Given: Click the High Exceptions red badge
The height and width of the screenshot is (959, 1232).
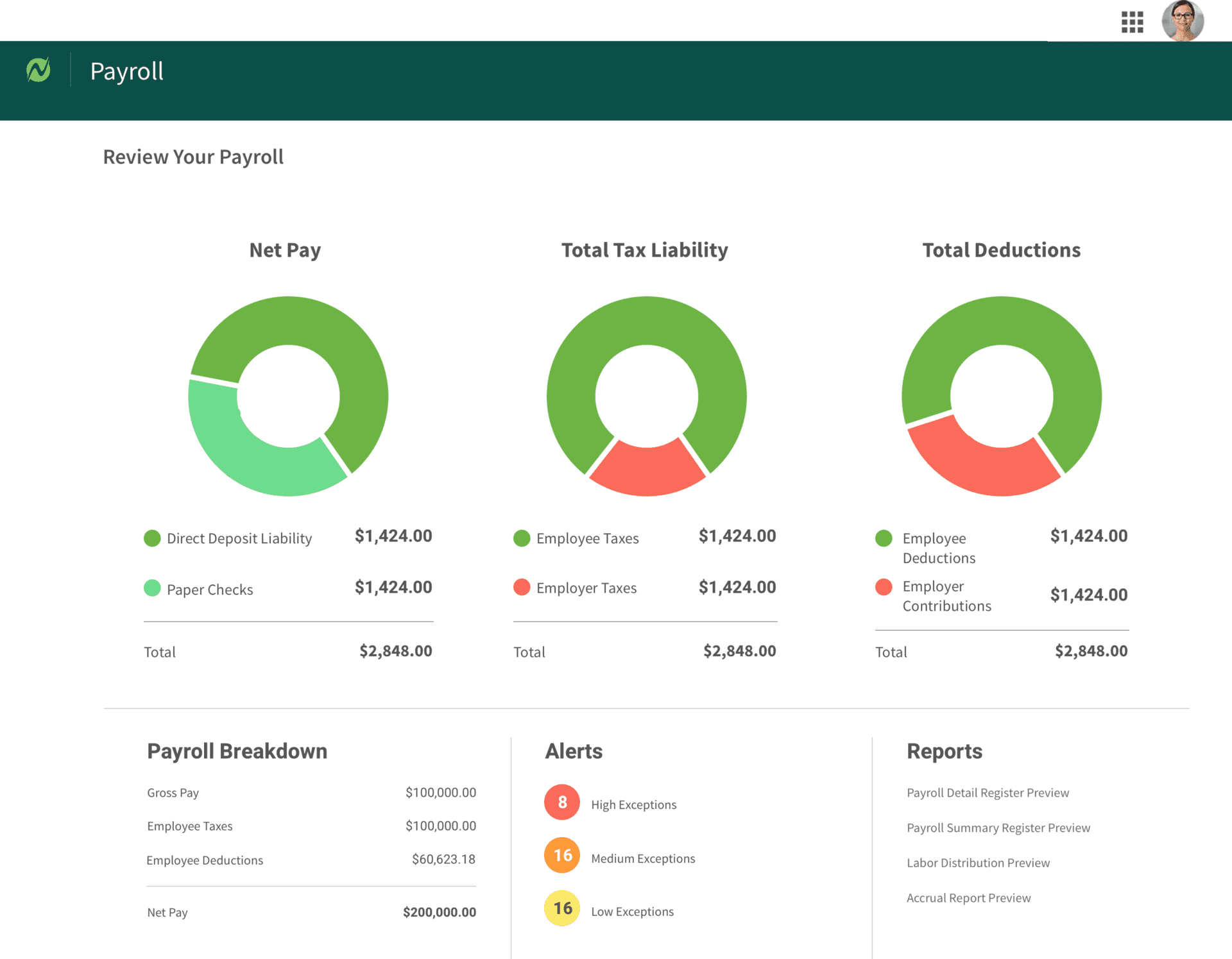Looking at the screenshot, I should click(562, 802).
